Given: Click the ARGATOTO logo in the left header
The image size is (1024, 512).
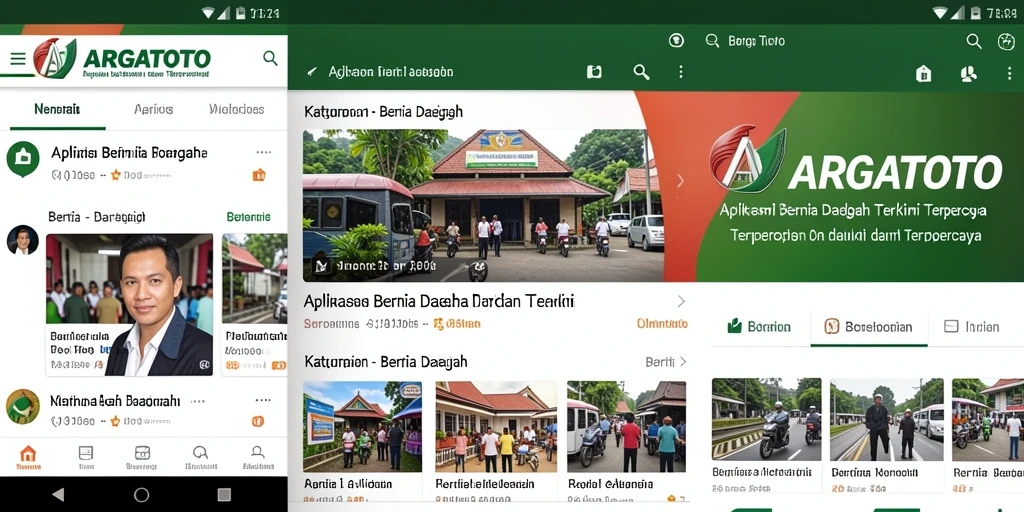Looking at the screenshot, I should pos(122,59).
